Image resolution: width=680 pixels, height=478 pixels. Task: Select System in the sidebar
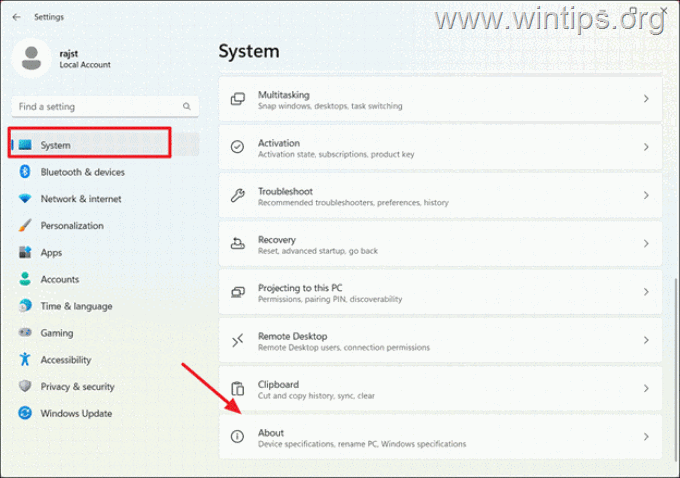click(x=104, y=145)
